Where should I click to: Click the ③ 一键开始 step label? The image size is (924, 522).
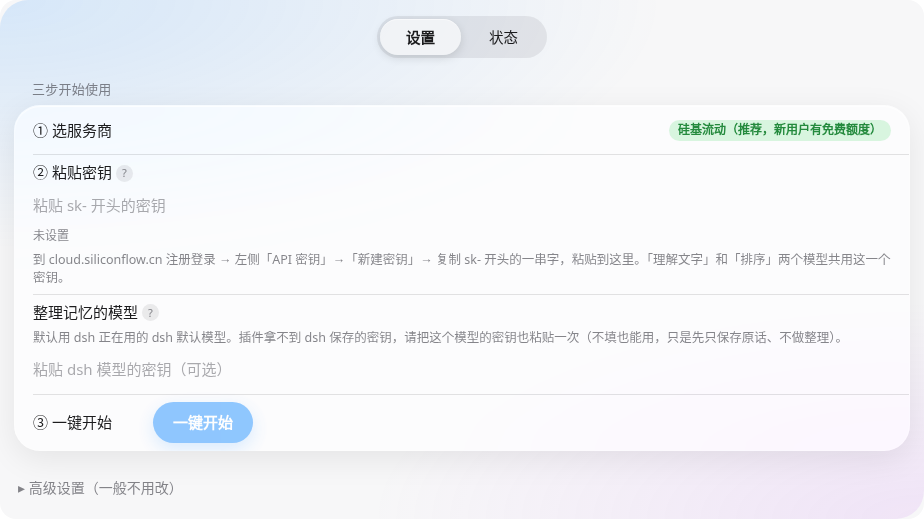[x=72, y=422]
